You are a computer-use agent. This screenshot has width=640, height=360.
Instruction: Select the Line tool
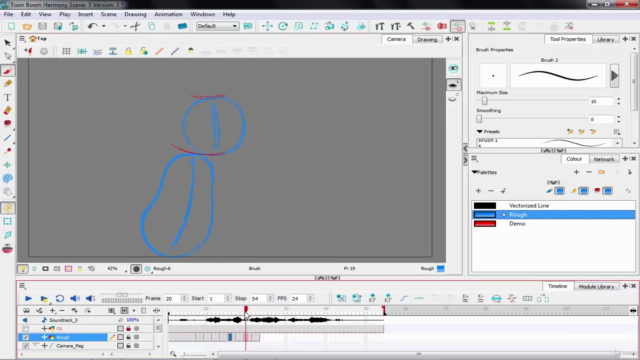[x=8, y=138]
